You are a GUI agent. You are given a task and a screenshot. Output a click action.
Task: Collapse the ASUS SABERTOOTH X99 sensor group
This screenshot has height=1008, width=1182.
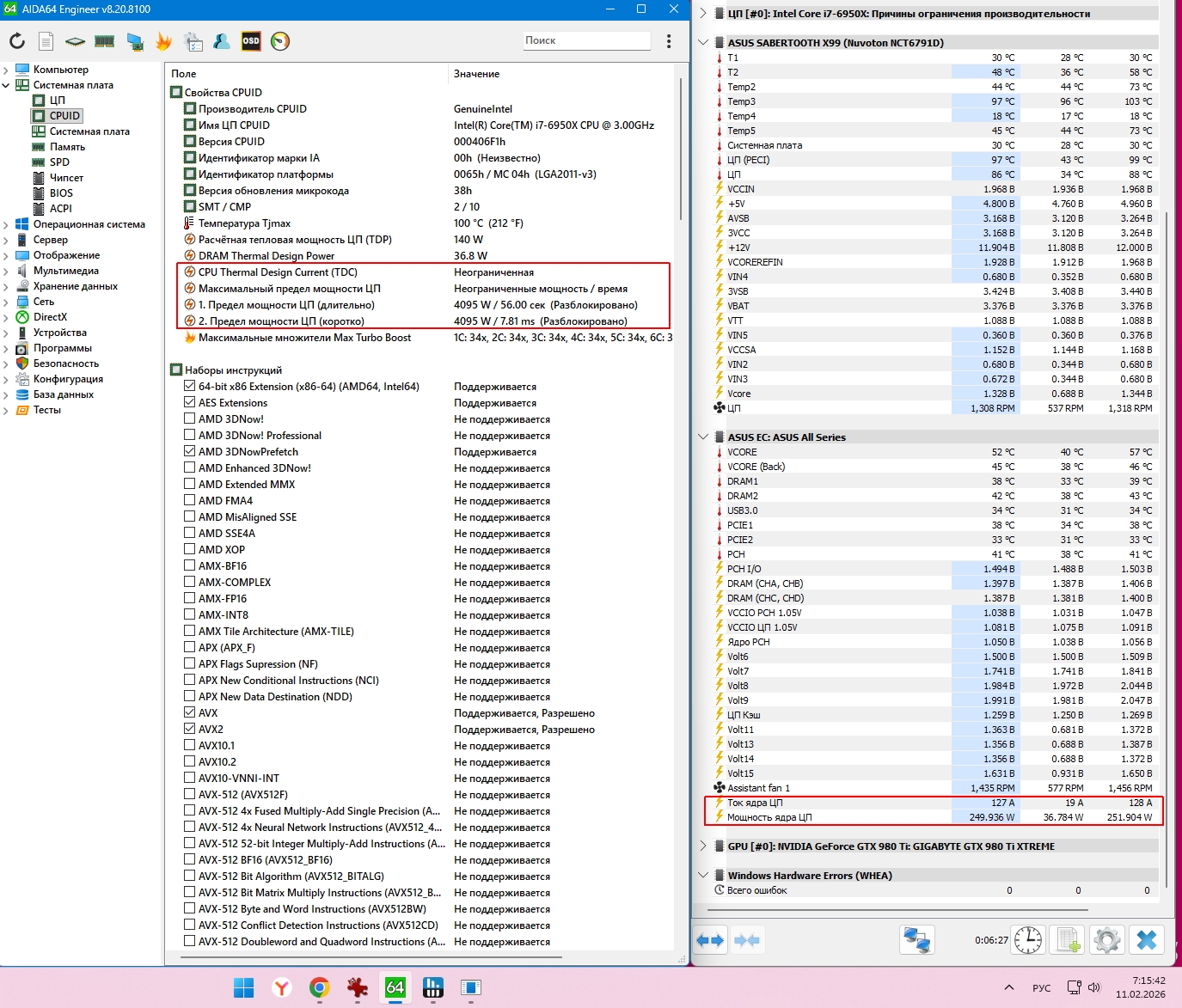[703, 42]
